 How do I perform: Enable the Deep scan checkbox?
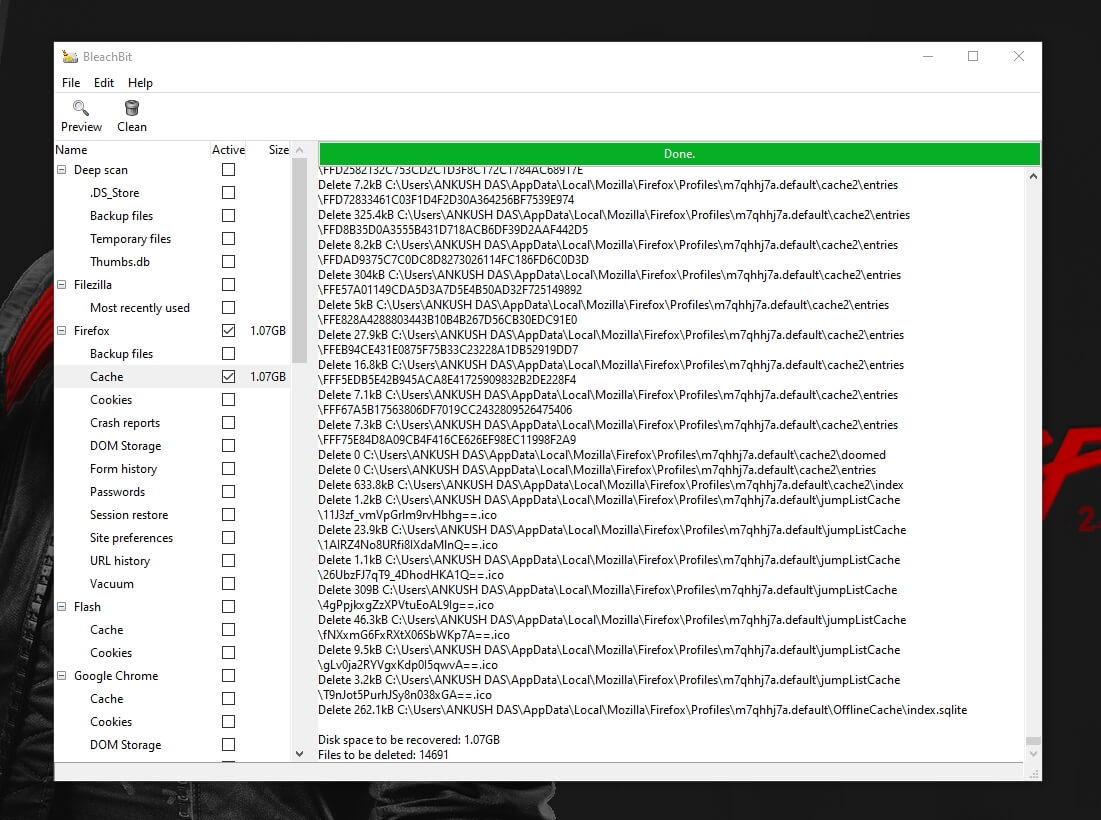(x=228, y=170)
